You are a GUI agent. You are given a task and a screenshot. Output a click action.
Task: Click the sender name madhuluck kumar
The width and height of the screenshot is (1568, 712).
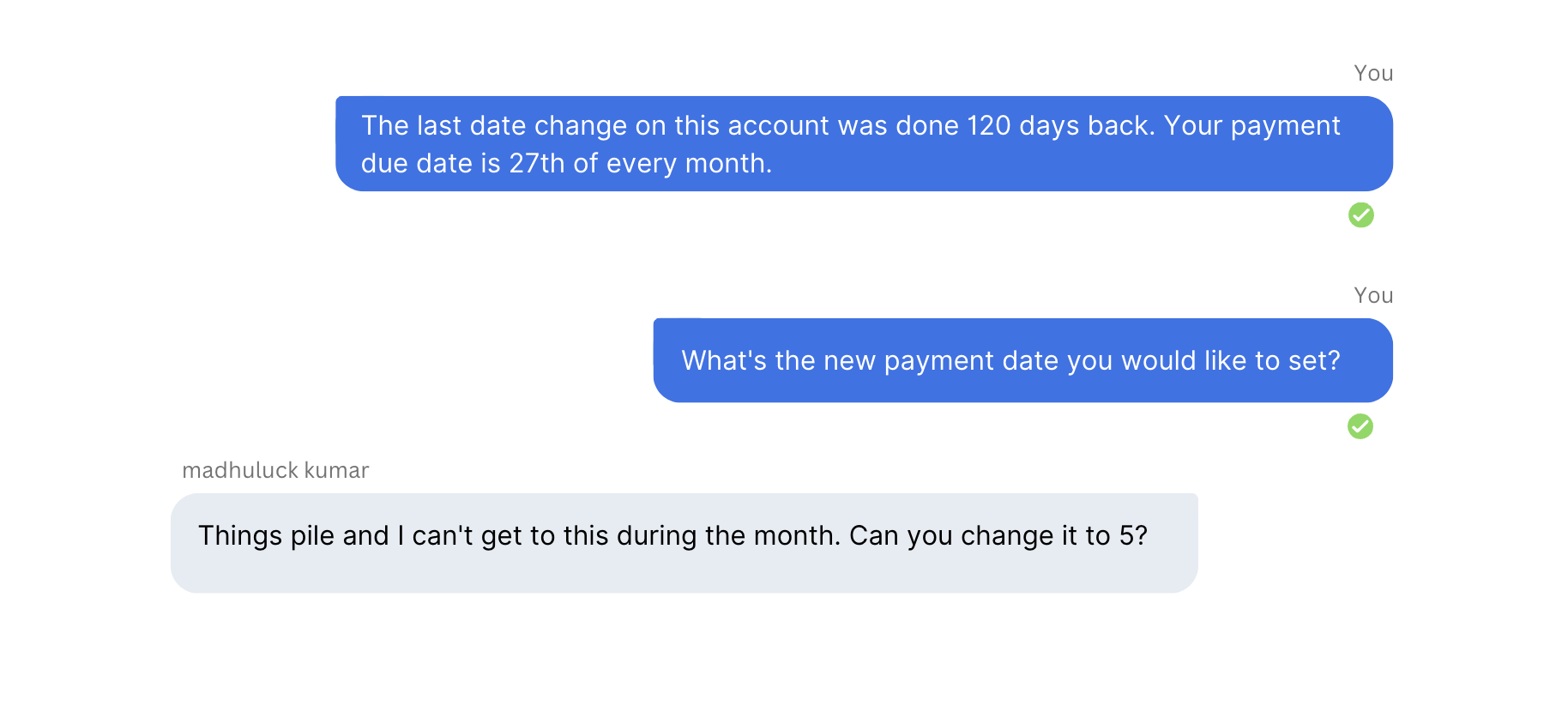tap(275, 470)
